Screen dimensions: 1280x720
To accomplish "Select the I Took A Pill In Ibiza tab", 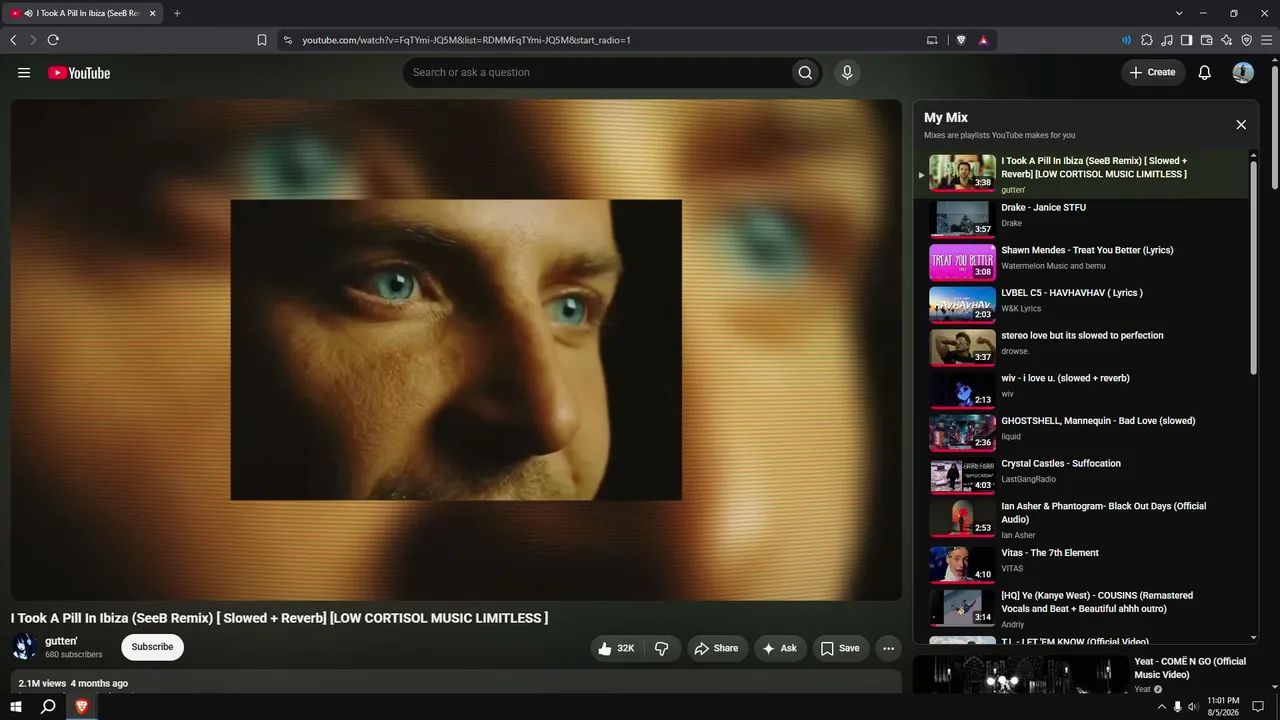I will tap(83, 13).
